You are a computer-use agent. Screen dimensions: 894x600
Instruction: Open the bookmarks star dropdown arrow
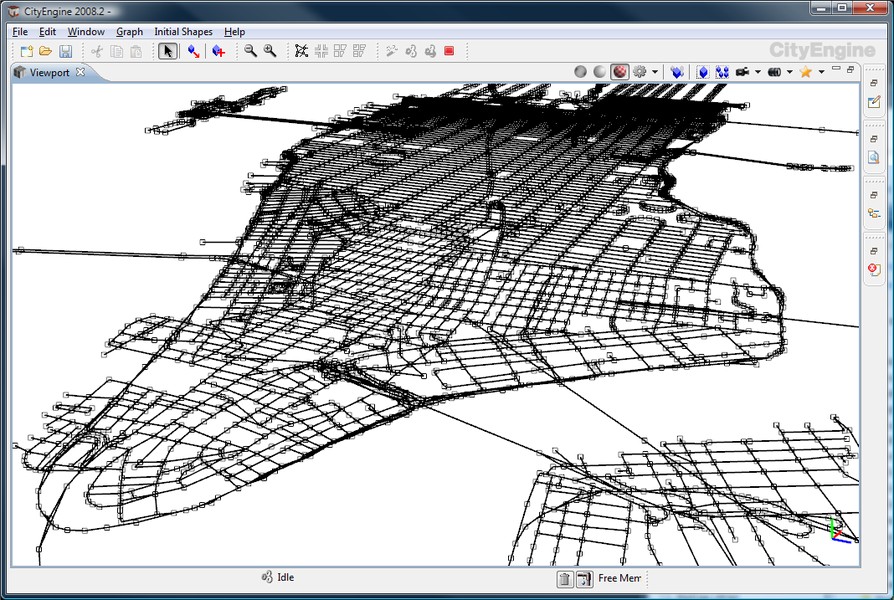pos(821,72)
